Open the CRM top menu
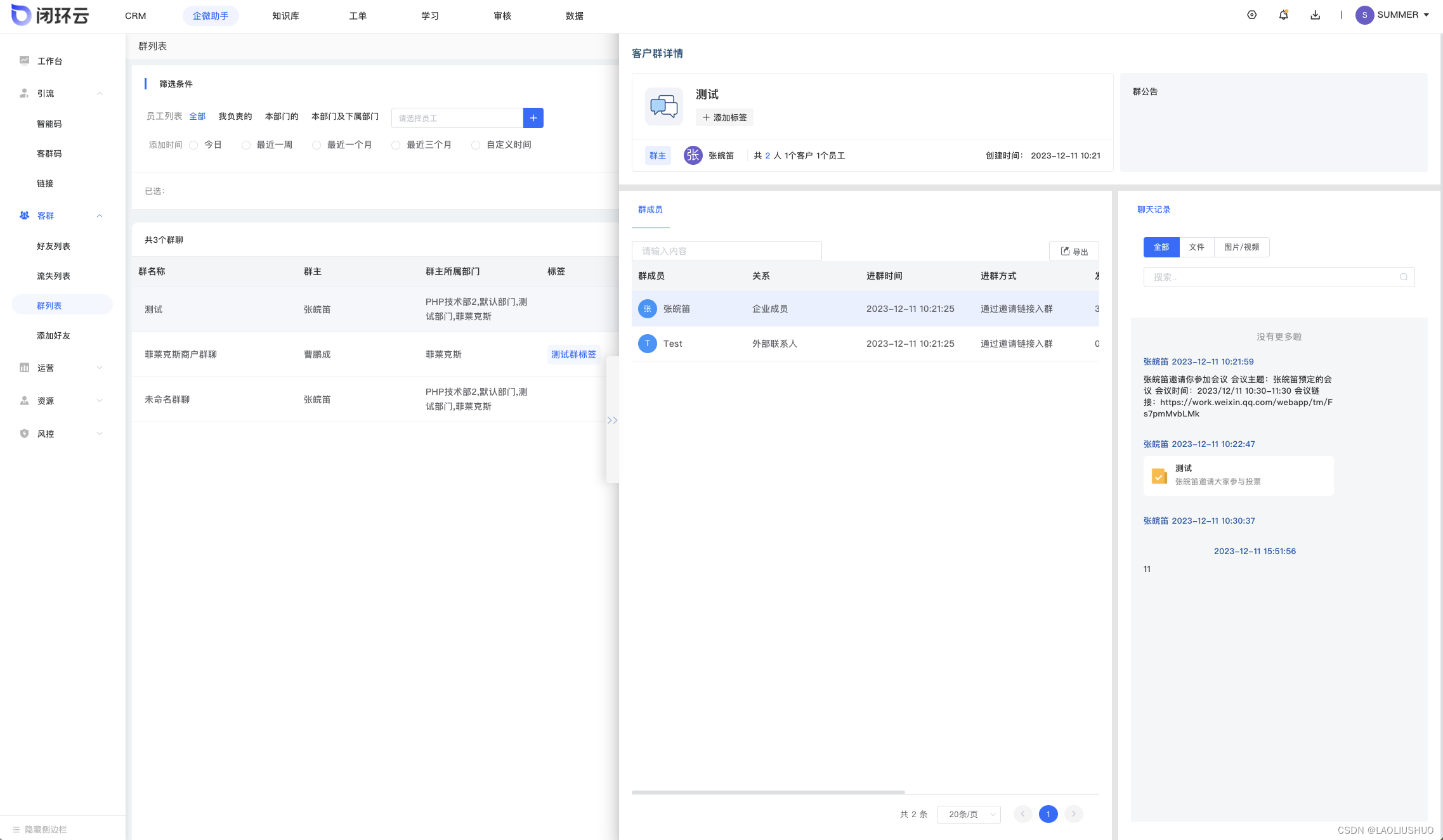 [x=136, y=16]
